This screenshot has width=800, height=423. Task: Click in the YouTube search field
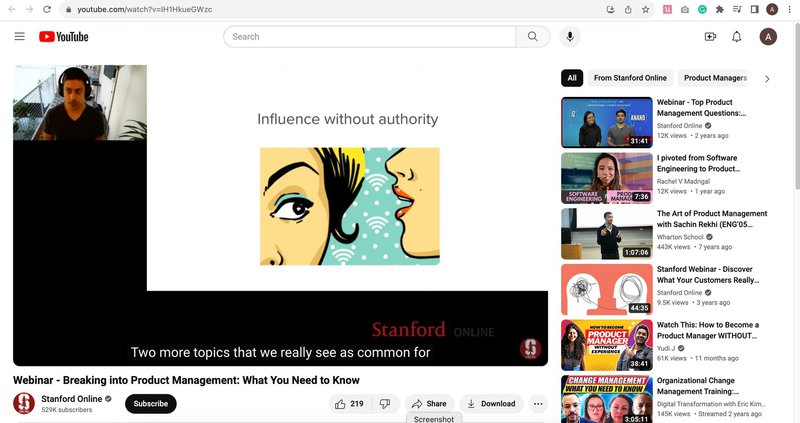[370, 37]
